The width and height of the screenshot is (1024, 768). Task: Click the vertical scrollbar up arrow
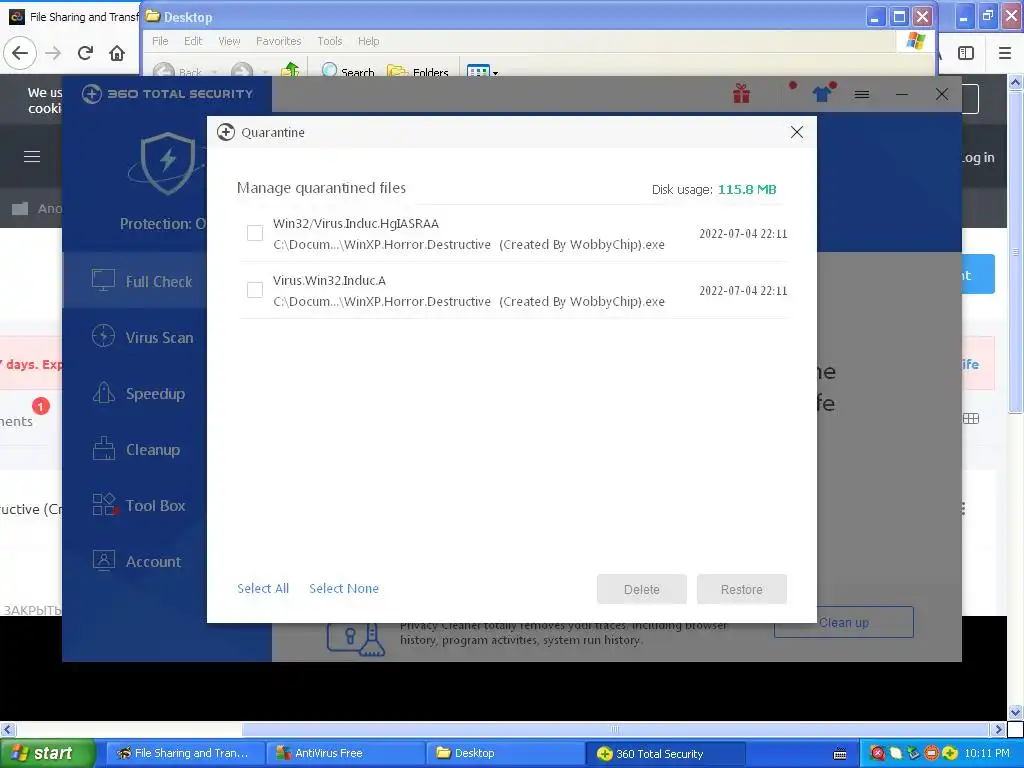(1015, 82)
